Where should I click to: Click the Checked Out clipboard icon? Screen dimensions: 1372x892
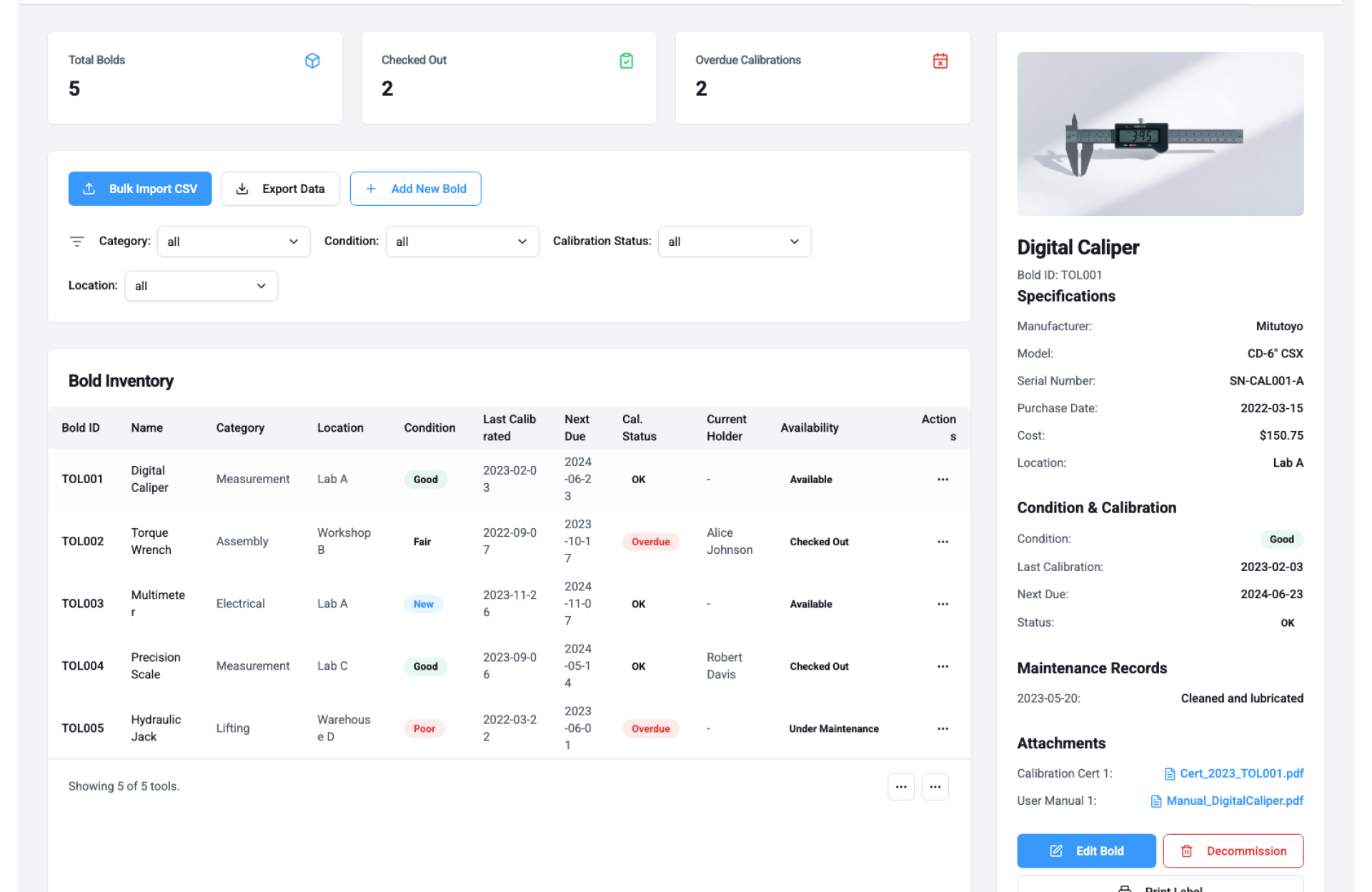click(x=626, y=61)
